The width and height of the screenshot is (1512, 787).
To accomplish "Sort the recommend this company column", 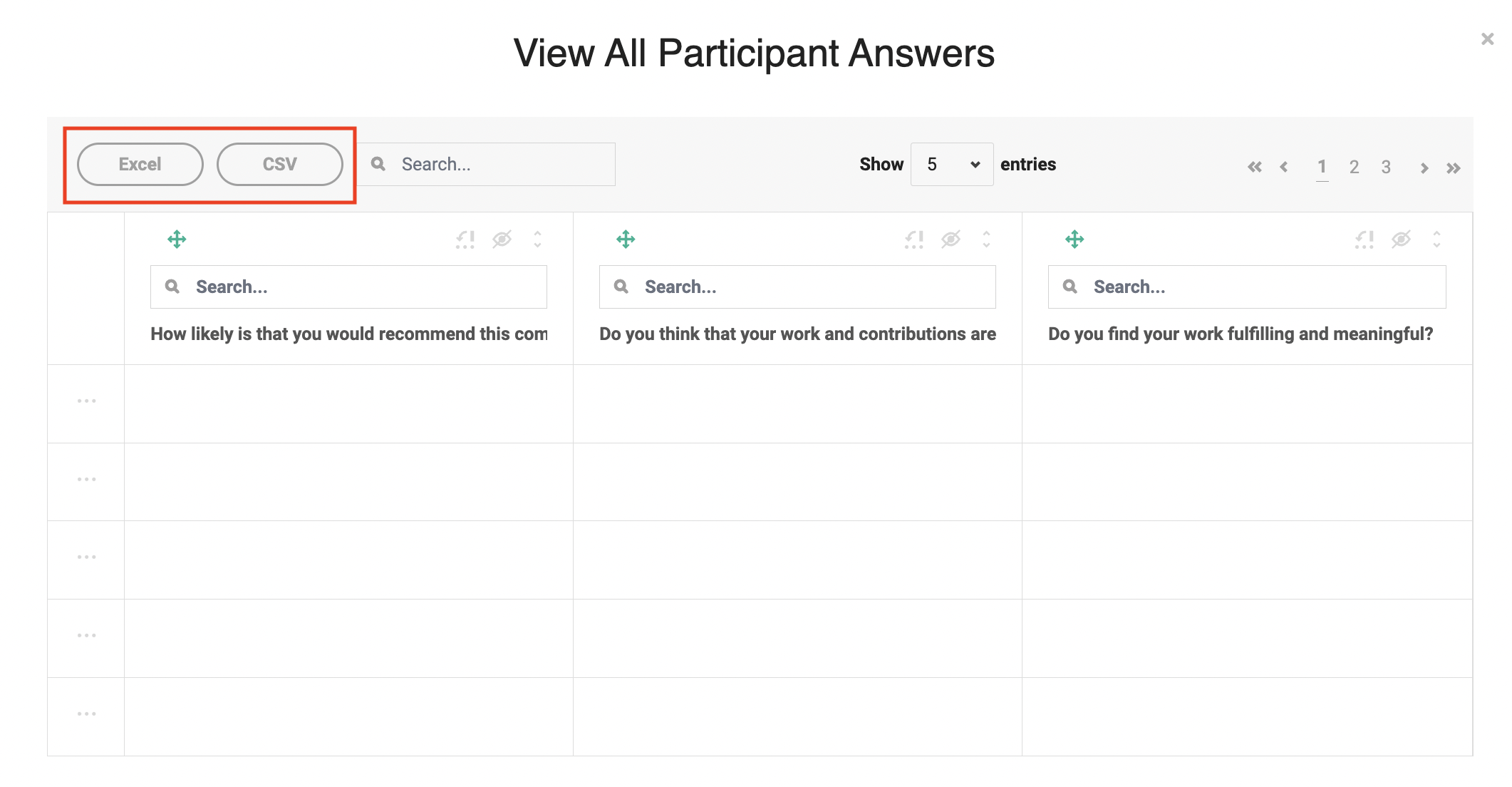I will pyautogui.click(x=538, y=239).
